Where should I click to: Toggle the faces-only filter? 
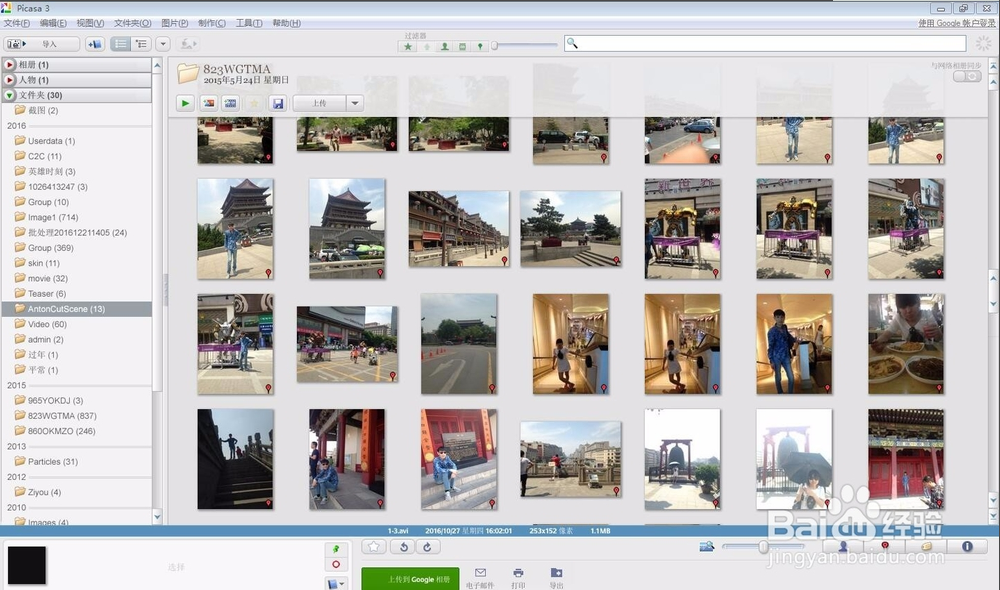coord(444,46)
